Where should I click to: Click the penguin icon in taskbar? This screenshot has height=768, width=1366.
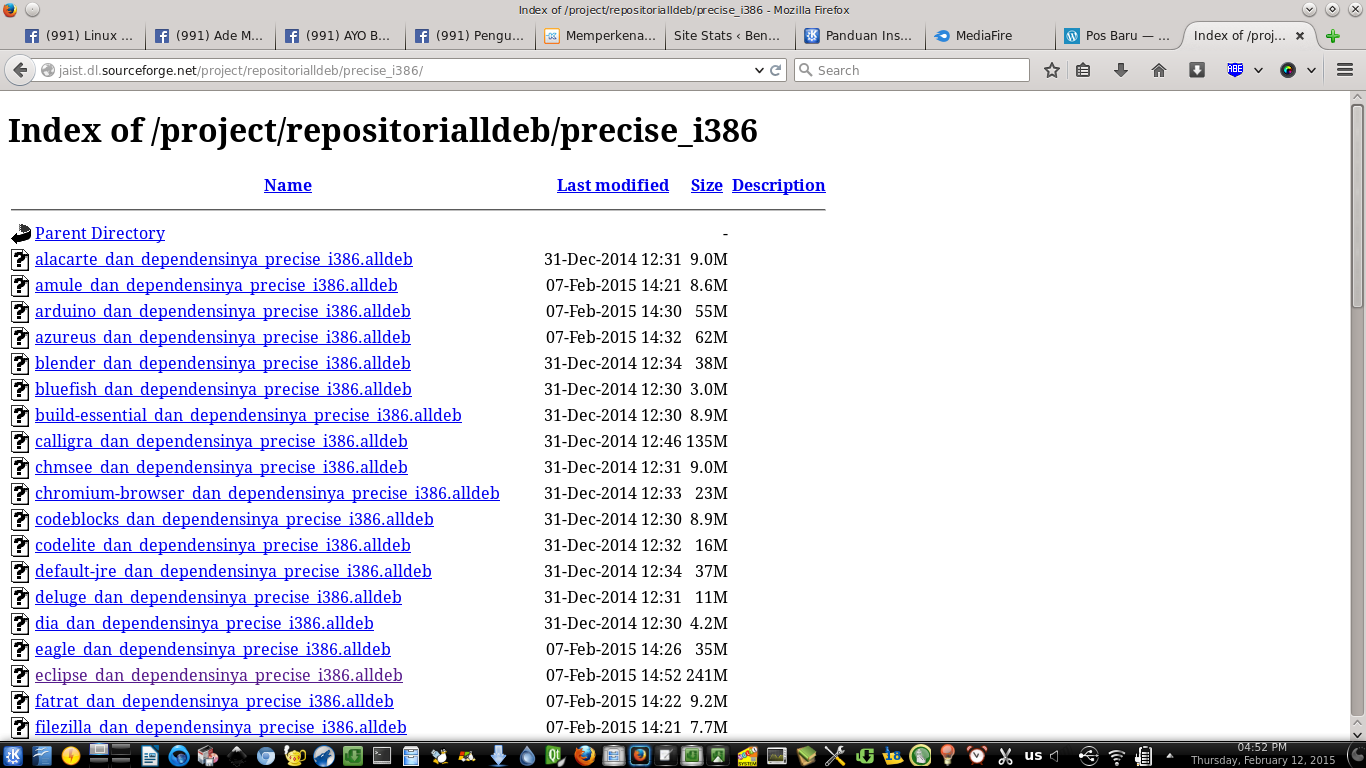point(439,755)
